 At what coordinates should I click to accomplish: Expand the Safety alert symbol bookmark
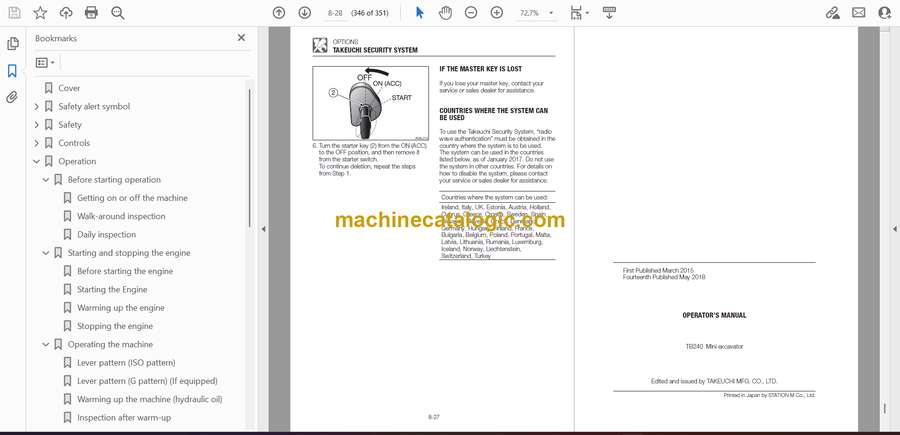(37, 106)
